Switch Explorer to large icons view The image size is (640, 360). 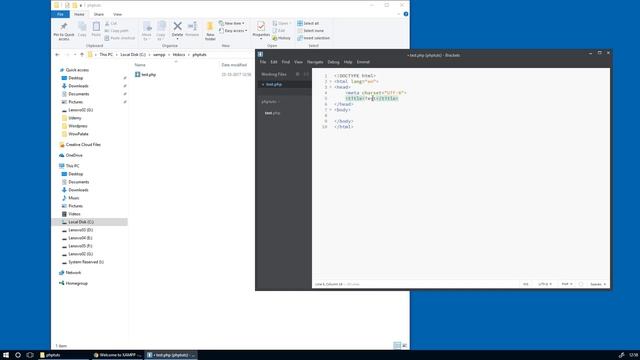click(404, 346)
